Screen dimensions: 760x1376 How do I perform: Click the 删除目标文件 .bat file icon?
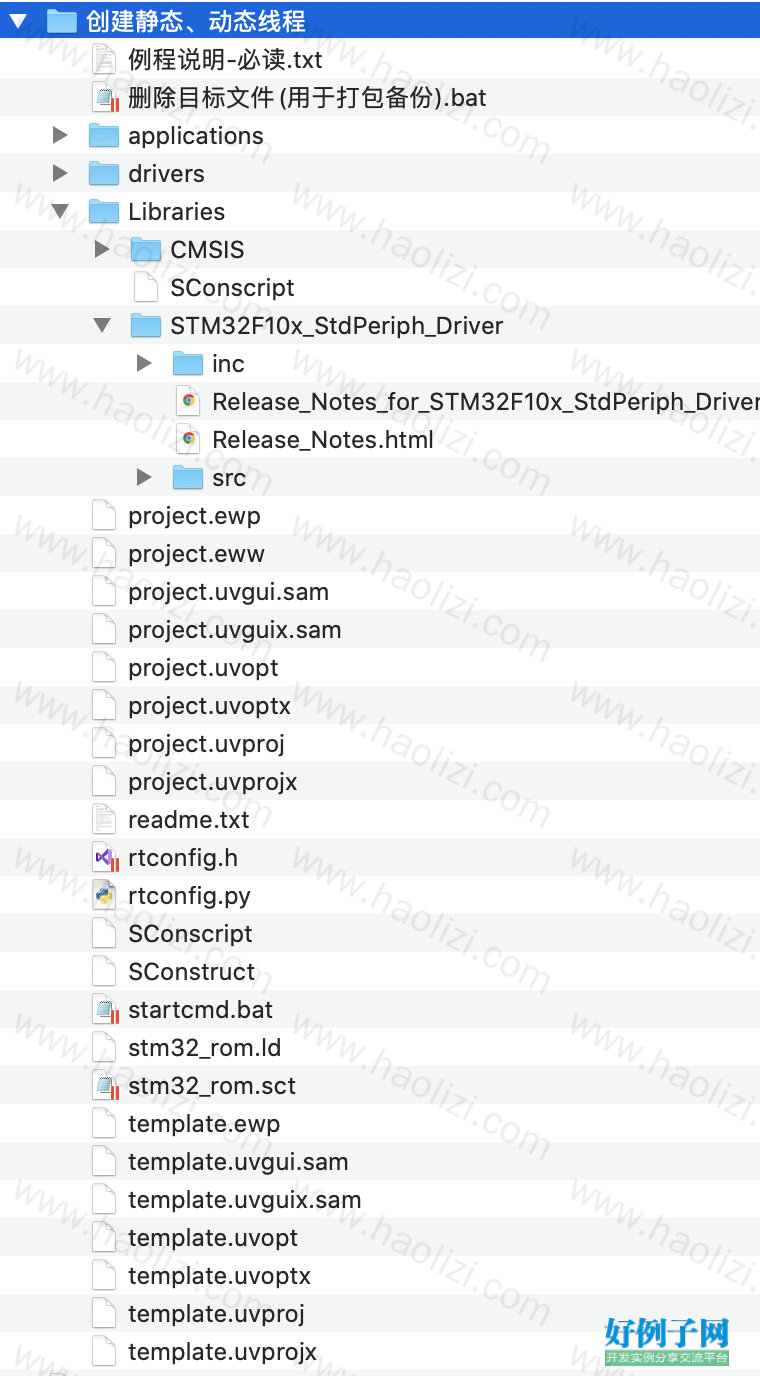[105, 97]
